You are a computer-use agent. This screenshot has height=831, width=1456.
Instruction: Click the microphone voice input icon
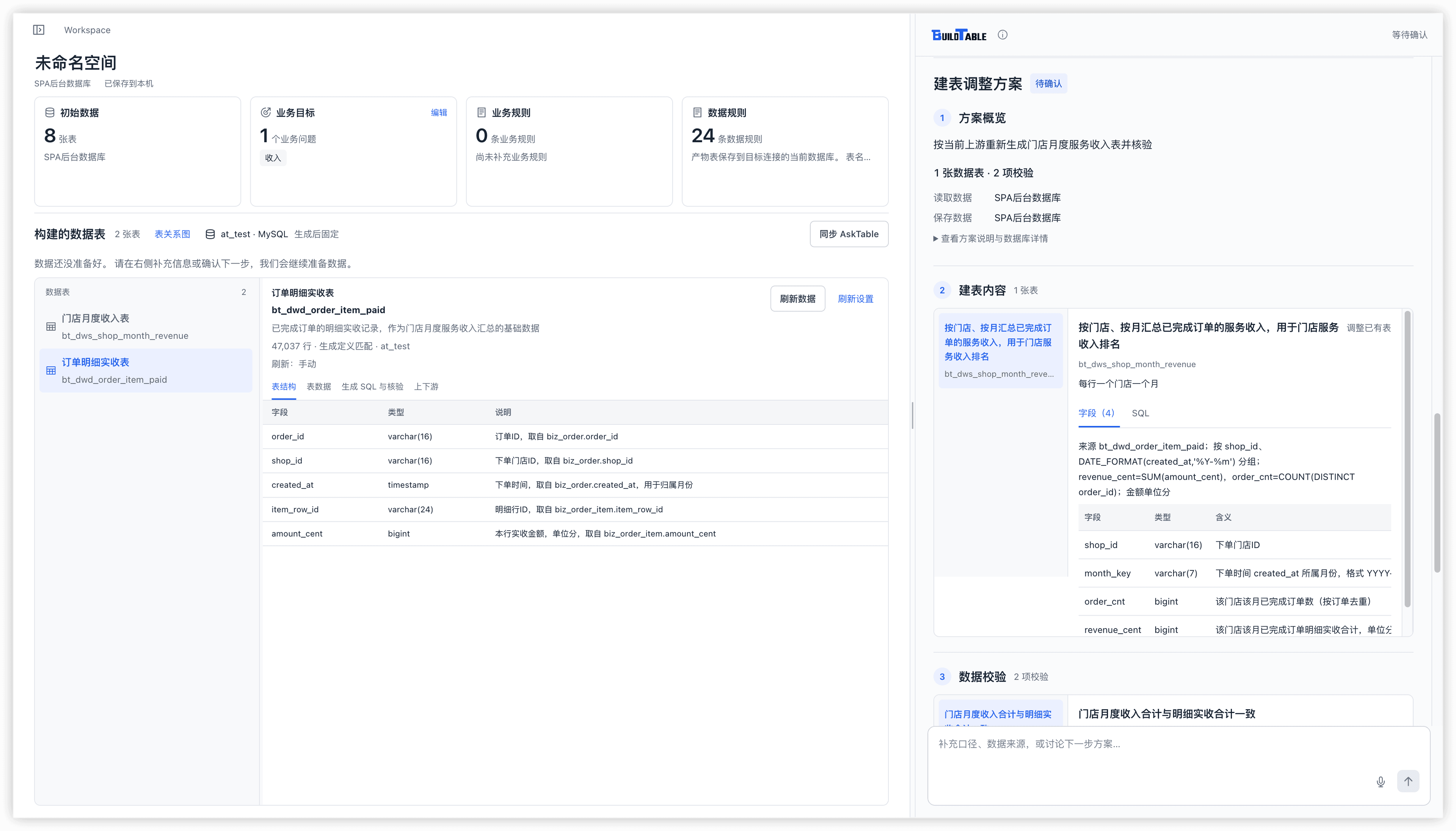pyautogui.click(x=1380, y=782)
